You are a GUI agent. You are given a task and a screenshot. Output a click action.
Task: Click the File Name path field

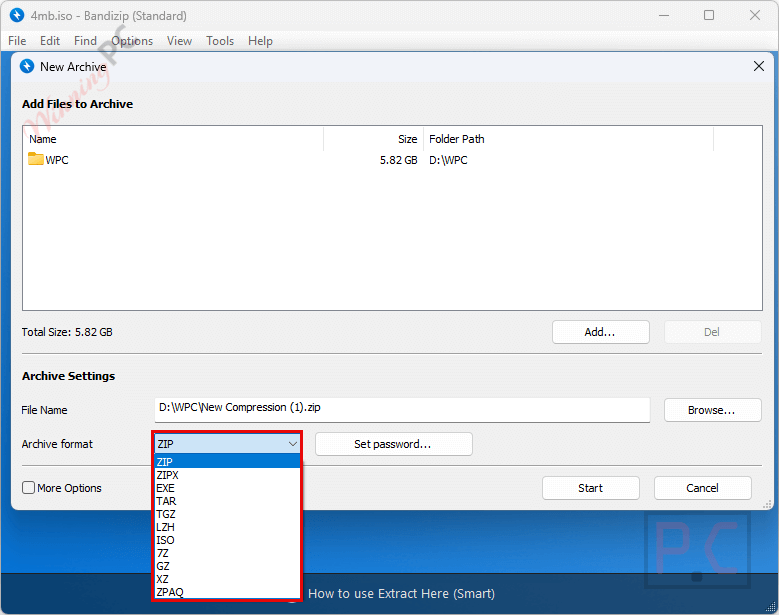pyautogui.click(x=402, y=409)
